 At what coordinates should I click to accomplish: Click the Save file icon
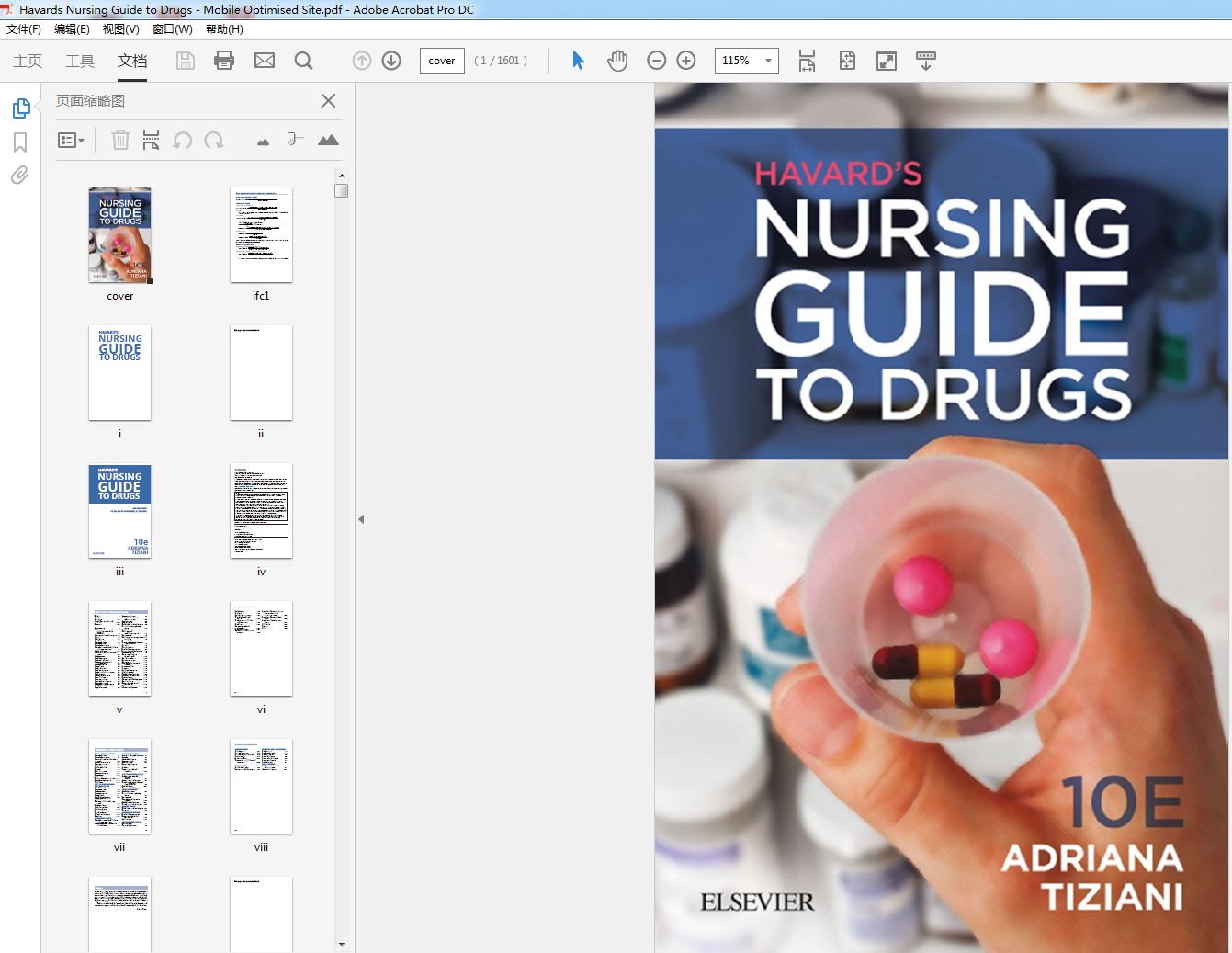coord(186,61)
